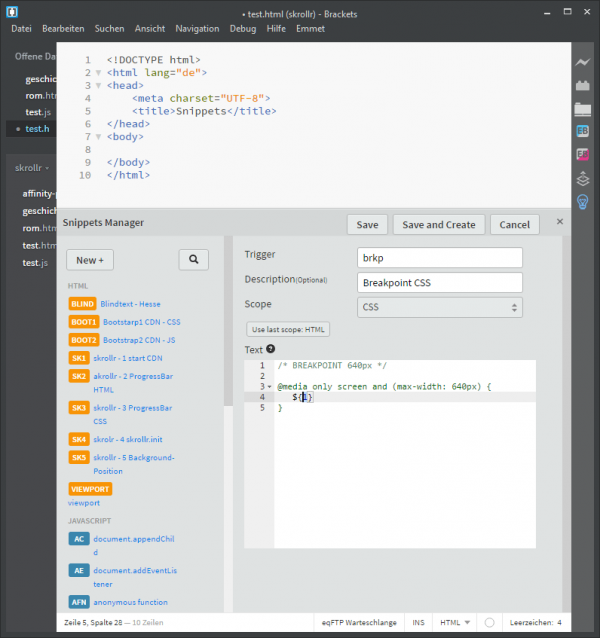Click into the Description input field
Image resolution: width=600 pixels, height=638 pixels.
tap(440, 282)
